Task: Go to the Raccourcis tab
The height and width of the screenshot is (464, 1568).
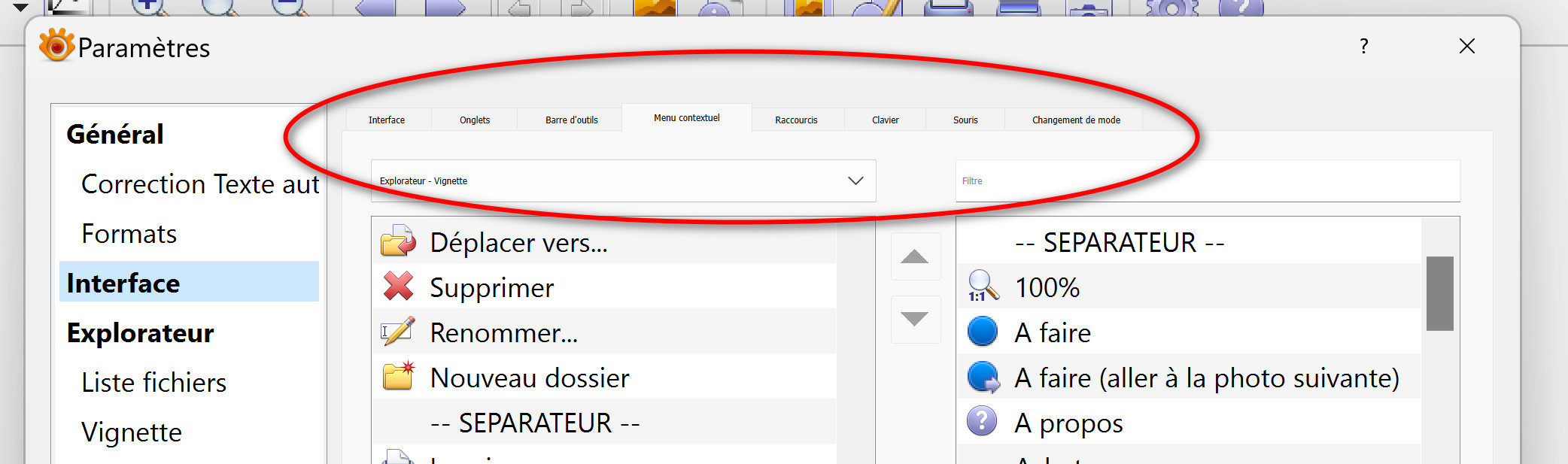Action: [796, 120]
